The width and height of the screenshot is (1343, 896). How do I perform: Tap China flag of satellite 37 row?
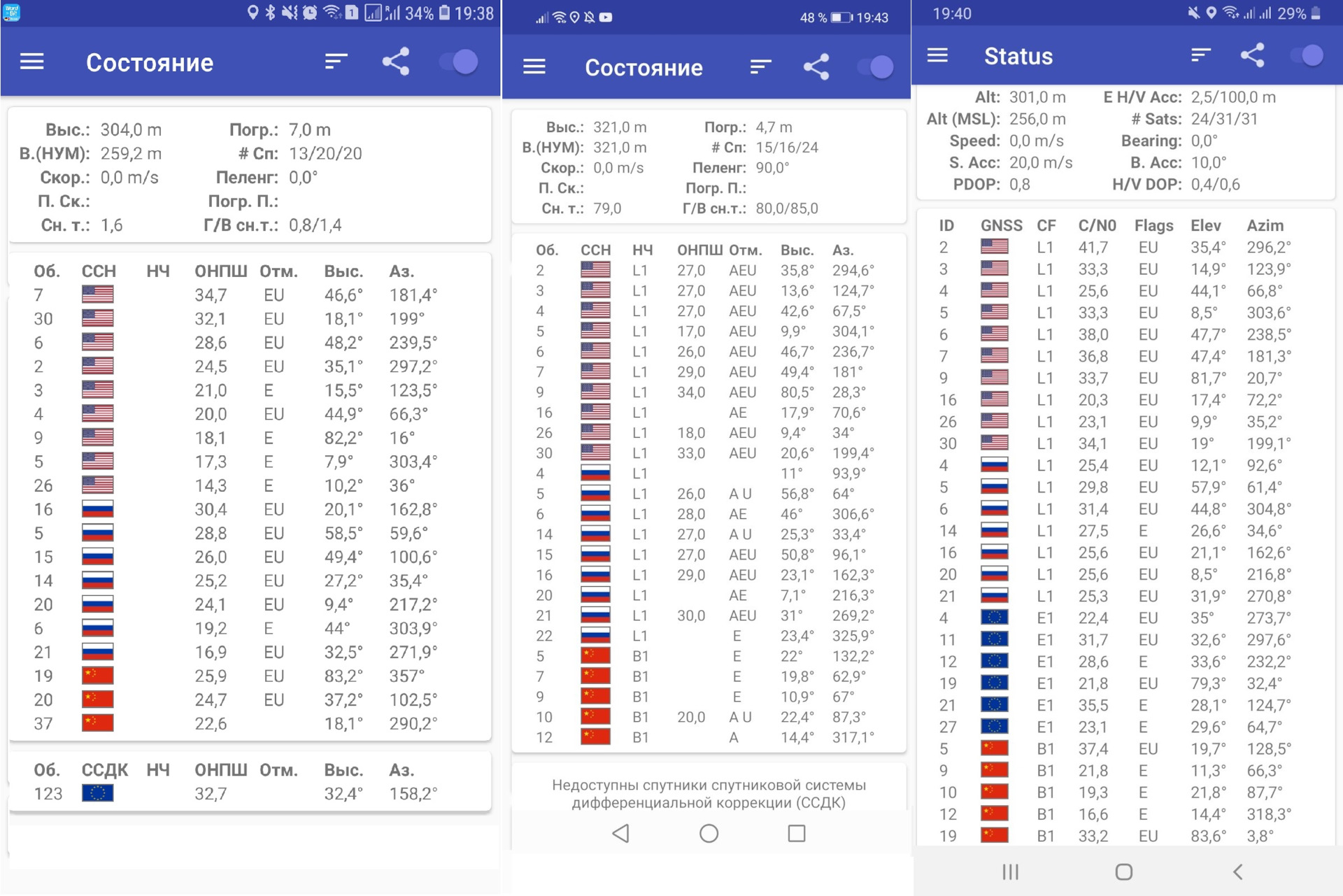pyautogui.click(x=97, y=723)
